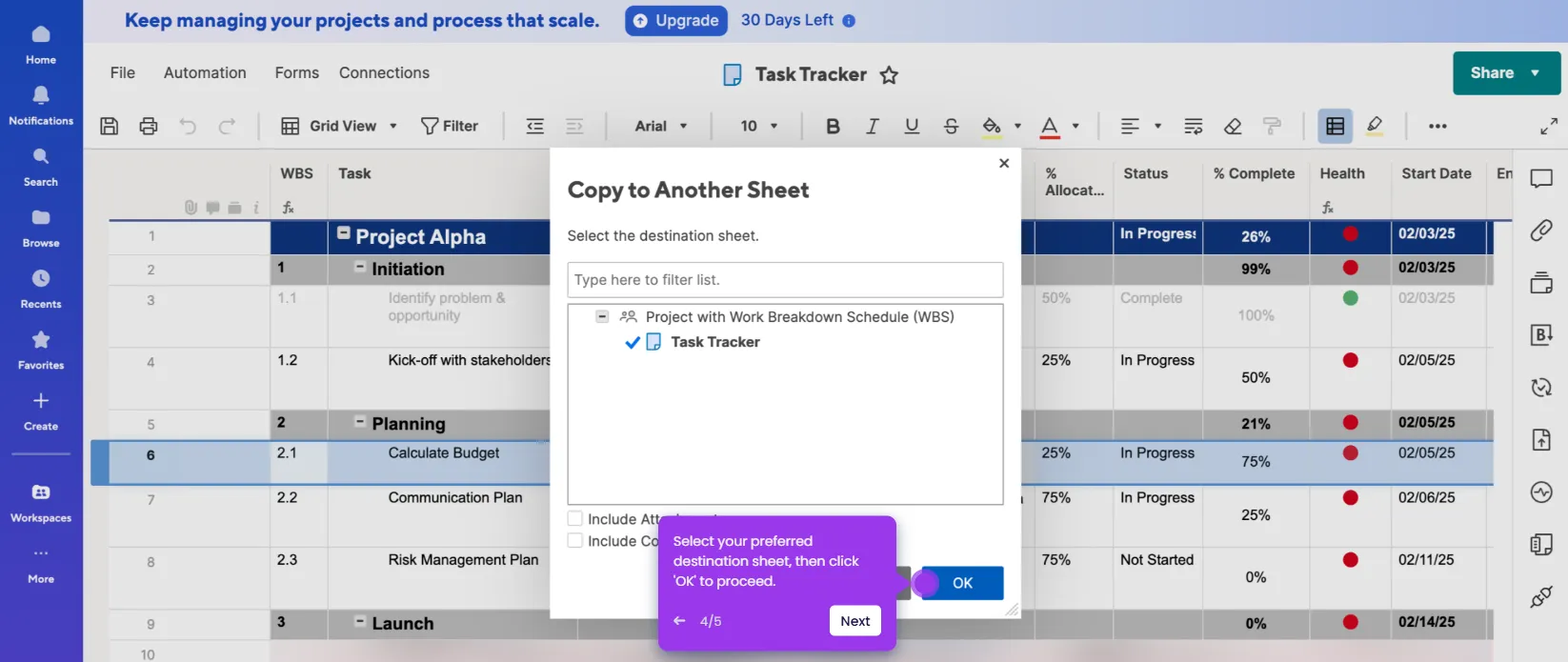The image size is (1568, 662).
Task: Close the Copy to Another Sheet dialog
Action: click(1004, 164)
